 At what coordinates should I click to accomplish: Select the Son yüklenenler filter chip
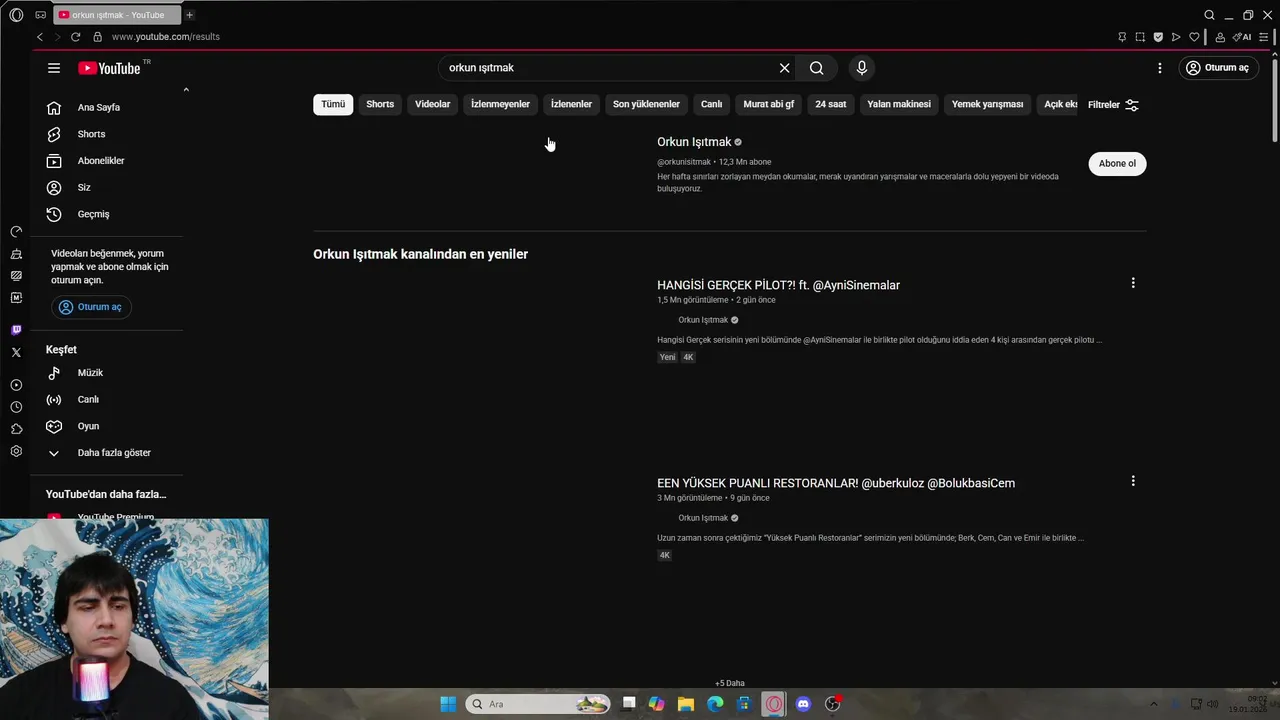click(646, 104)
